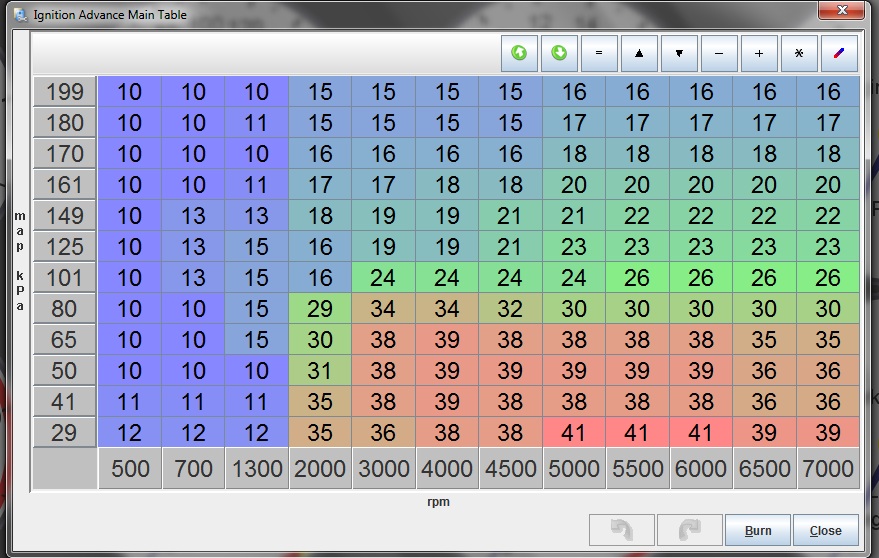Click the undo arrow button
The width and height of the screenshot is (879, 558).
click(x=622, y=530)
